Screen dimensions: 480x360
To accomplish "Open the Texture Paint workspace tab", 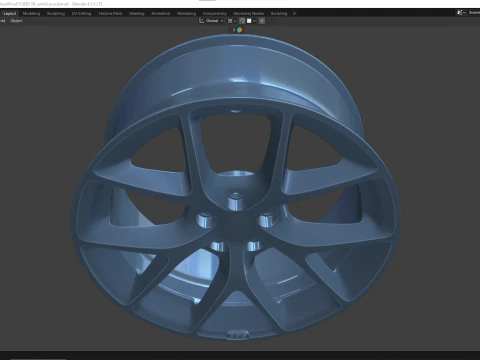I will click(x=110, y=14).
